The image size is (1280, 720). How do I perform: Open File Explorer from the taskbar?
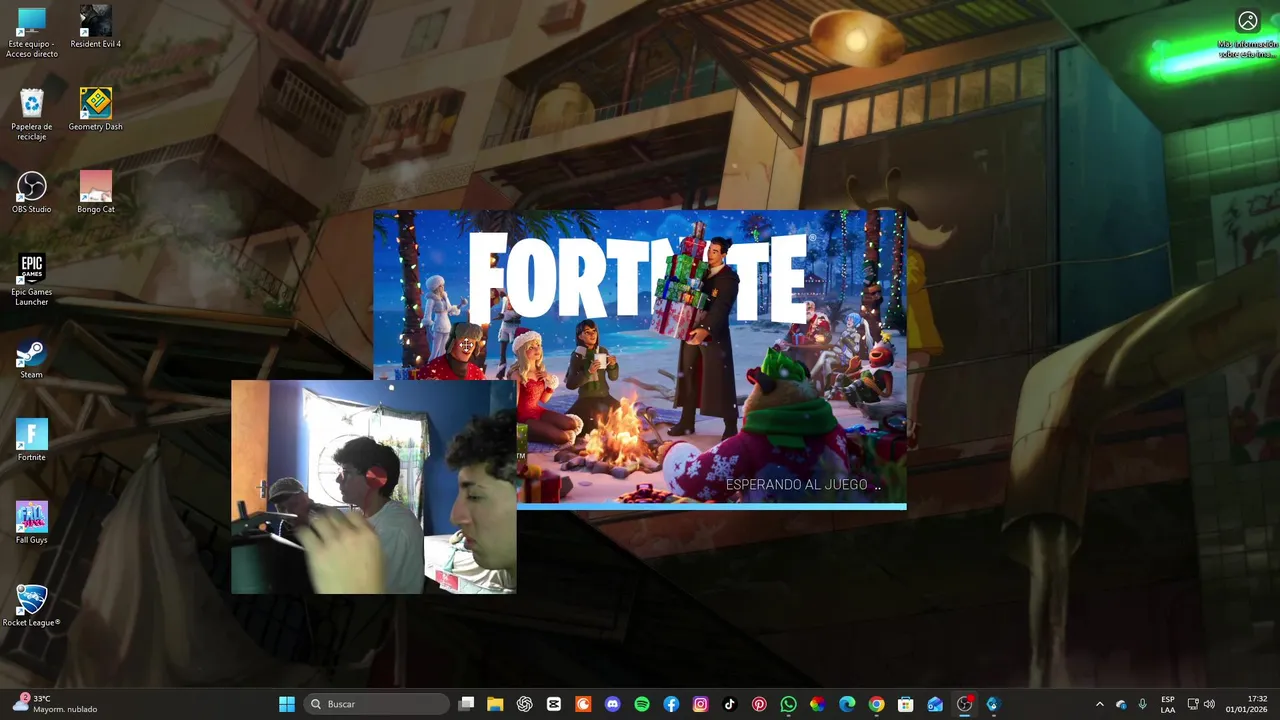click(495, 704)
